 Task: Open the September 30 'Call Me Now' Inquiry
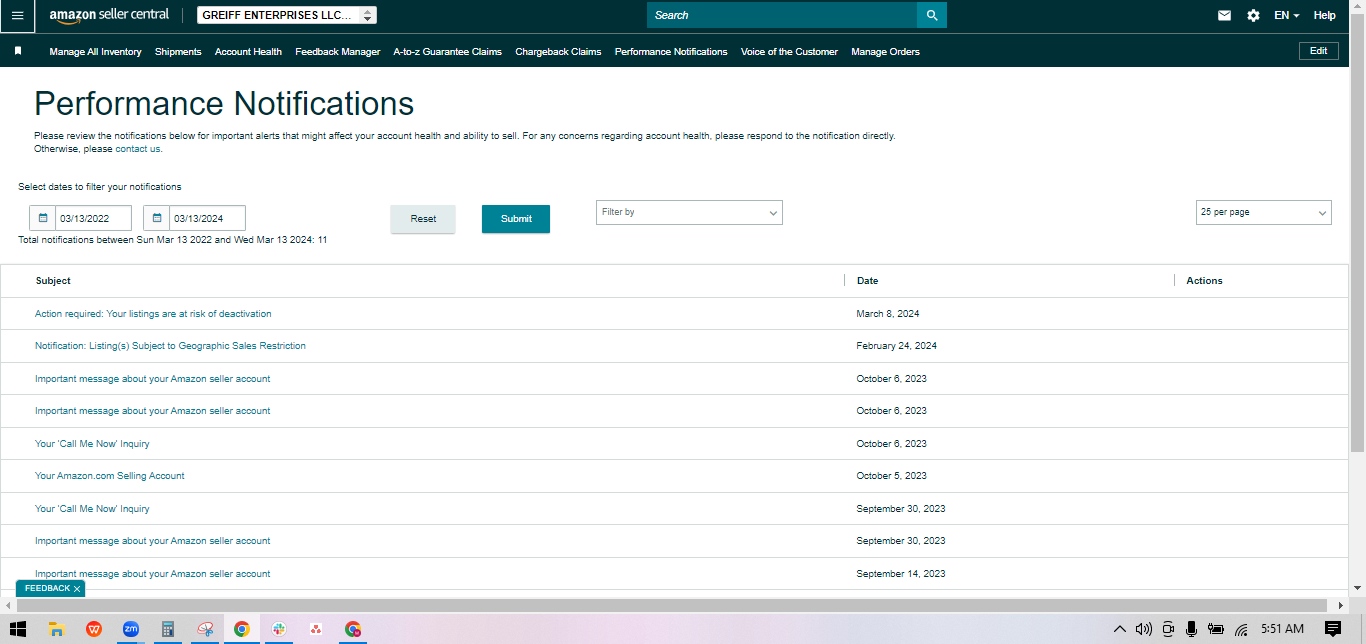tap(92, 509)
